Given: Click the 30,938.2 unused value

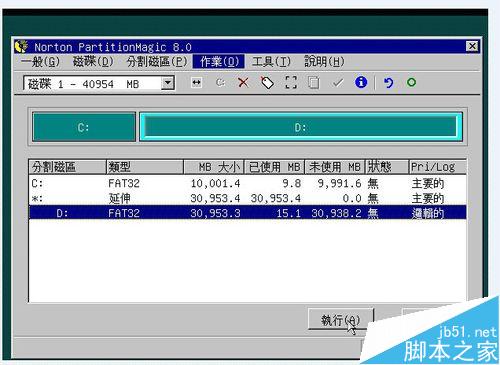Looking at the screenshot, I should pos(336,213).
